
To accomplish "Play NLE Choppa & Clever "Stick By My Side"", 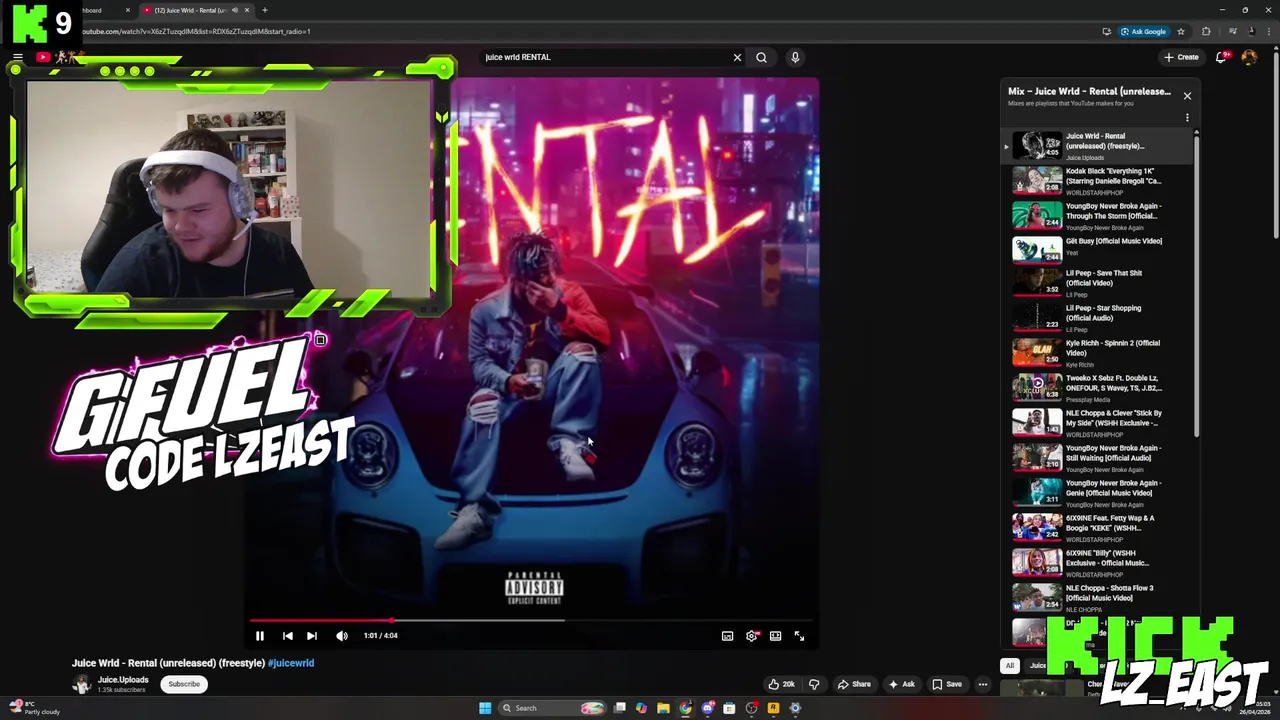I will click(1097, 423).
